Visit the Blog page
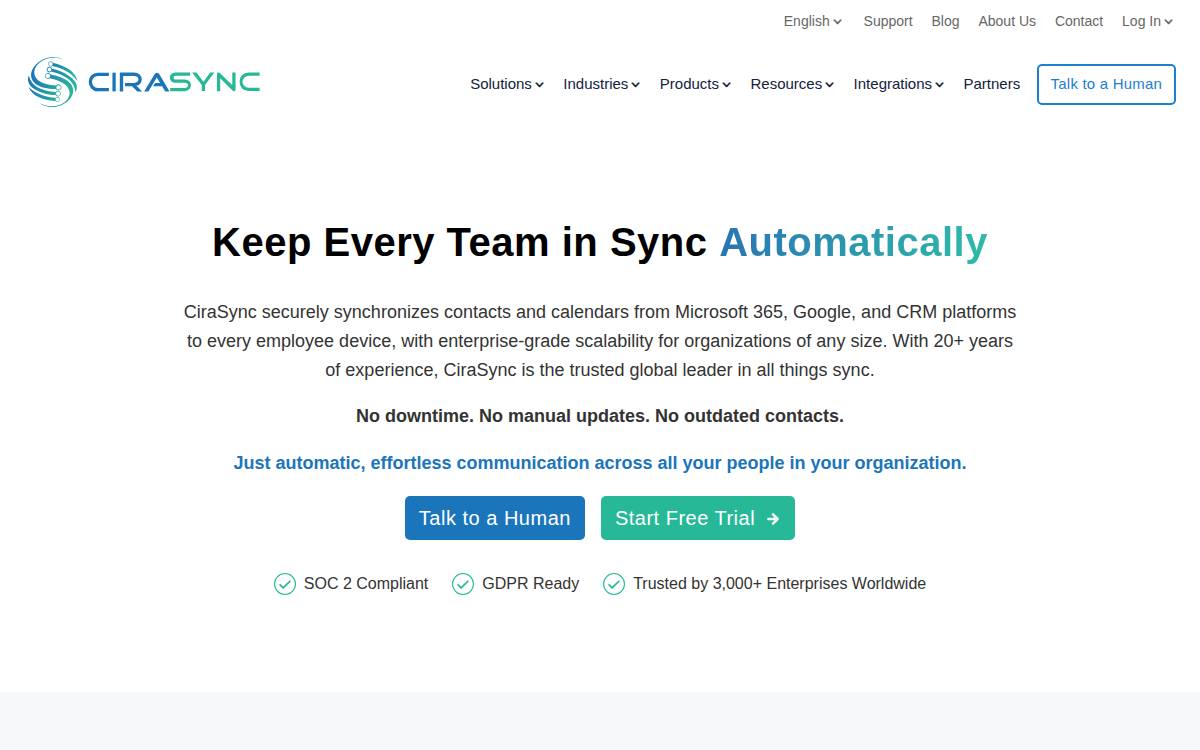Image resolution: width=1200 pixels, height=750 pixels. pyautogui.click(x=945, y=21)
